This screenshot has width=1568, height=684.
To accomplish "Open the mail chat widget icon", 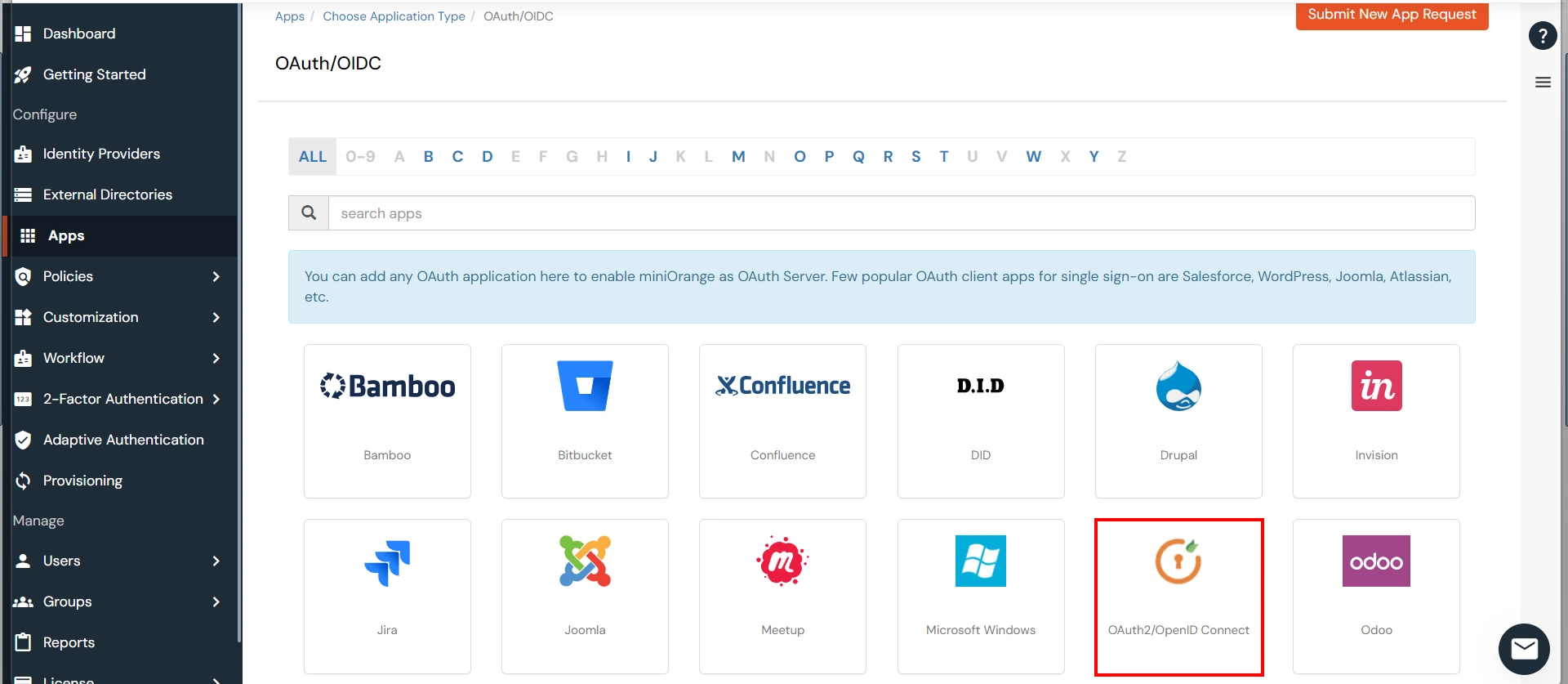I will [1524, 649].
